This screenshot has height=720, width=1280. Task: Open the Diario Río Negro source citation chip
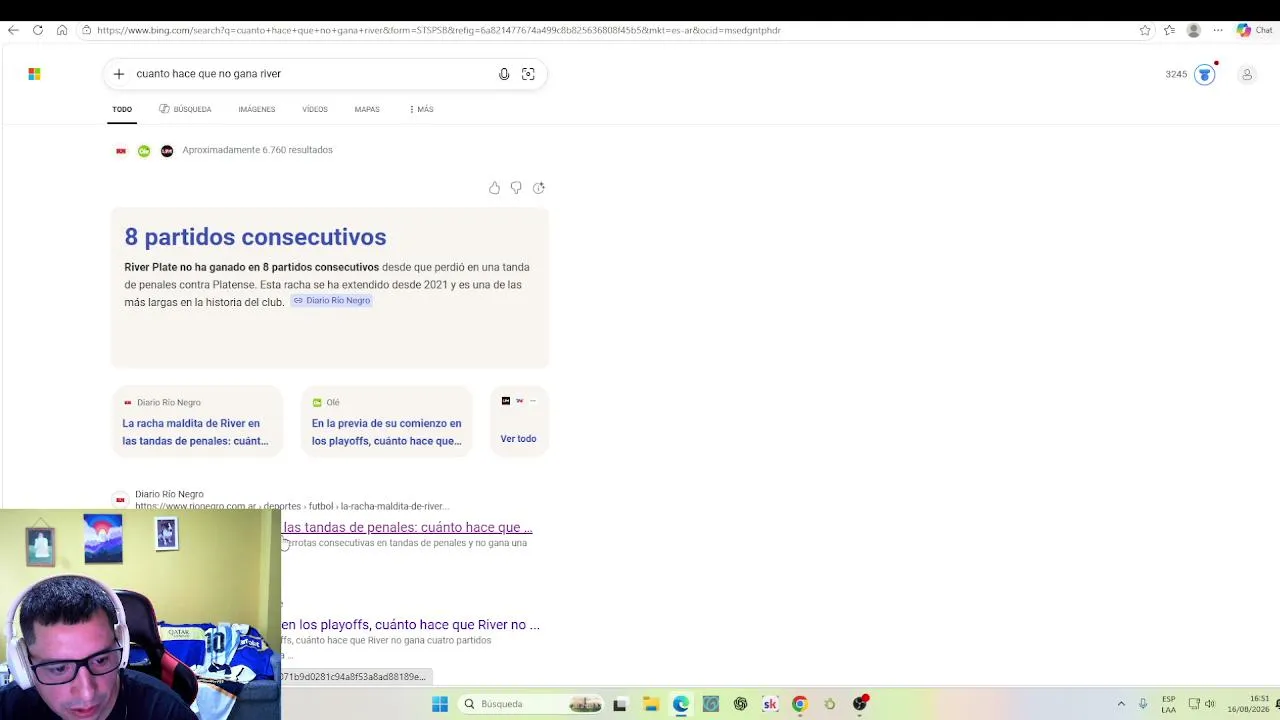click(x=332, y=301)
